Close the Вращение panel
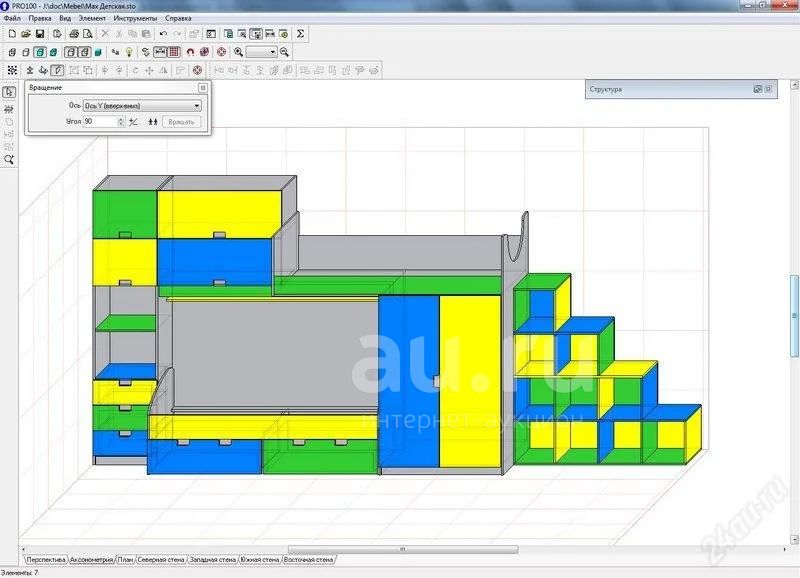Screen dimensions: 800x578 (x=203, y=88)
